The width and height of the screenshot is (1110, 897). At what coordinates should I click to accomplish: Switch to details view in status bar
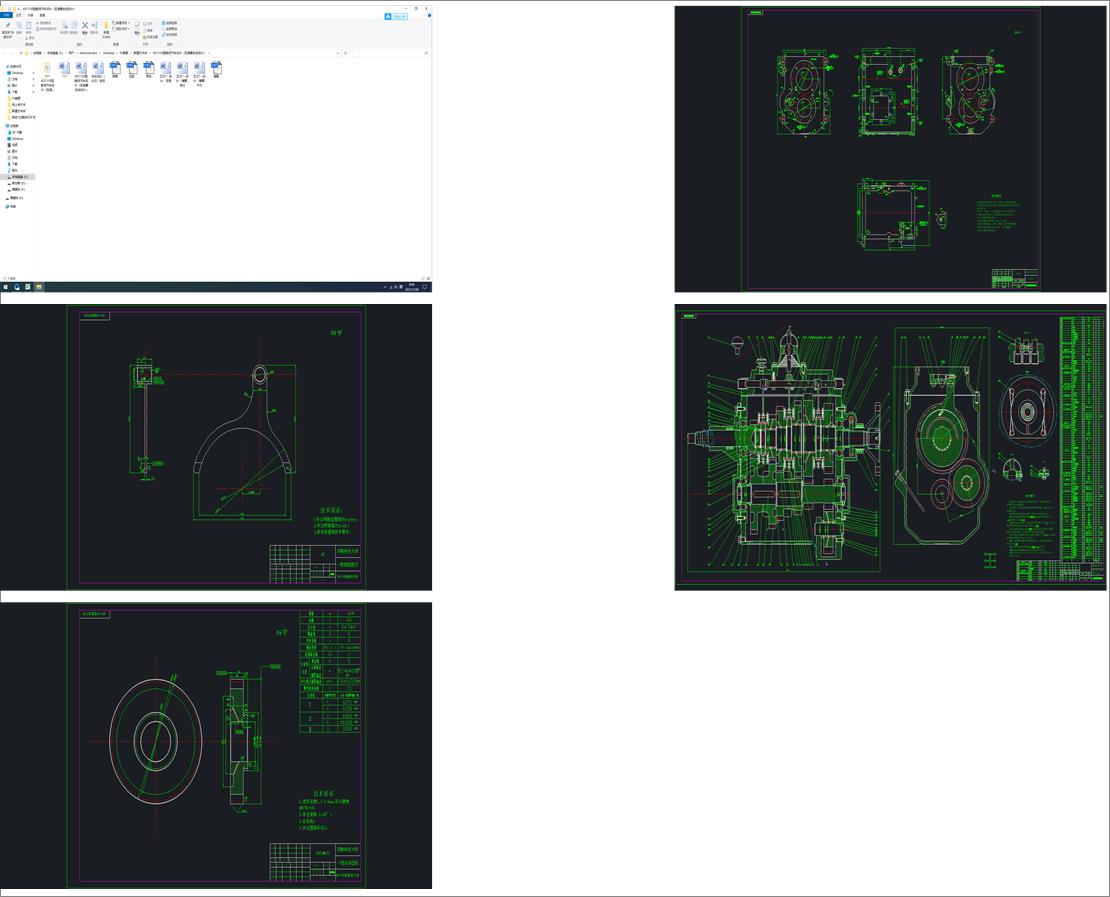pyautogui.click(x=423, y=278)
